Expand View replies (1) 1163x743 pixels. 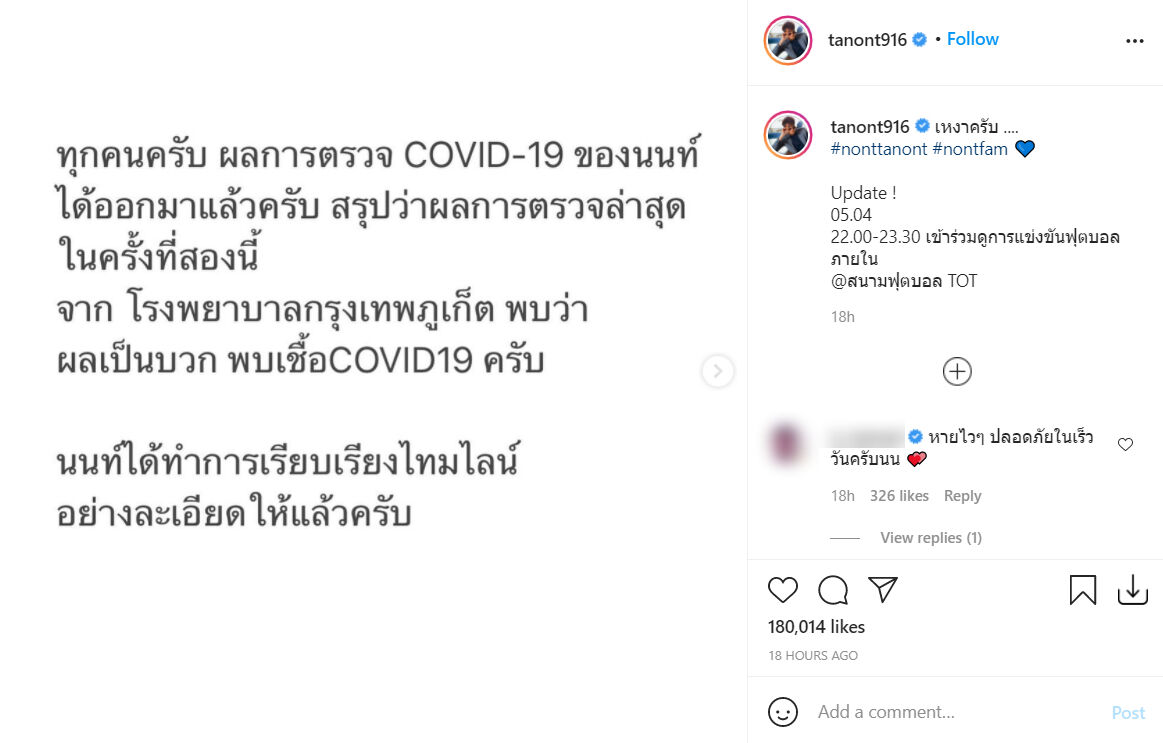tap(931, 538)
